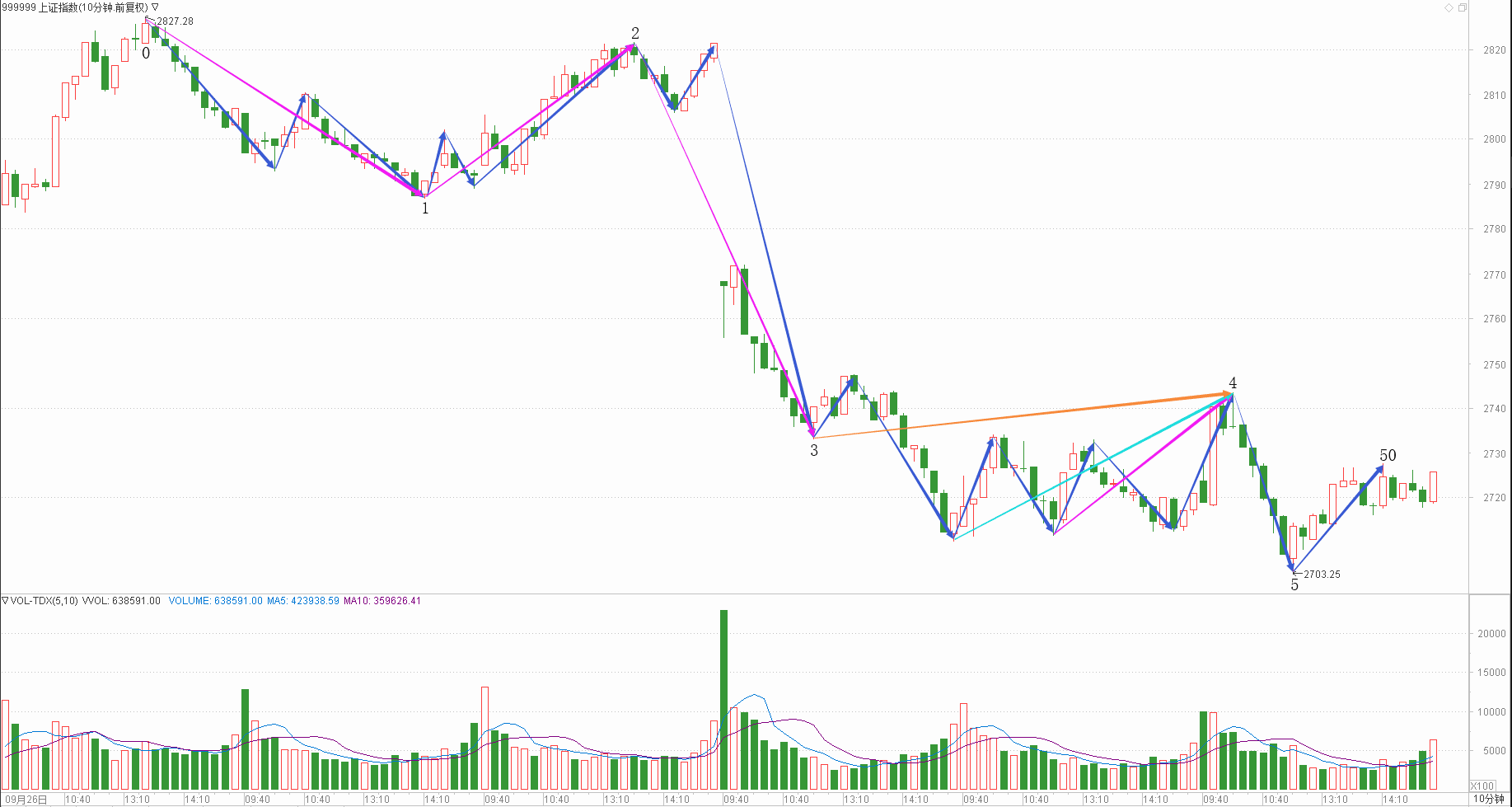Image resolution: width=1512 pixels, height=807 pixels.
Task: Open the 10分钟 period selector
Action: [1489, 799]
